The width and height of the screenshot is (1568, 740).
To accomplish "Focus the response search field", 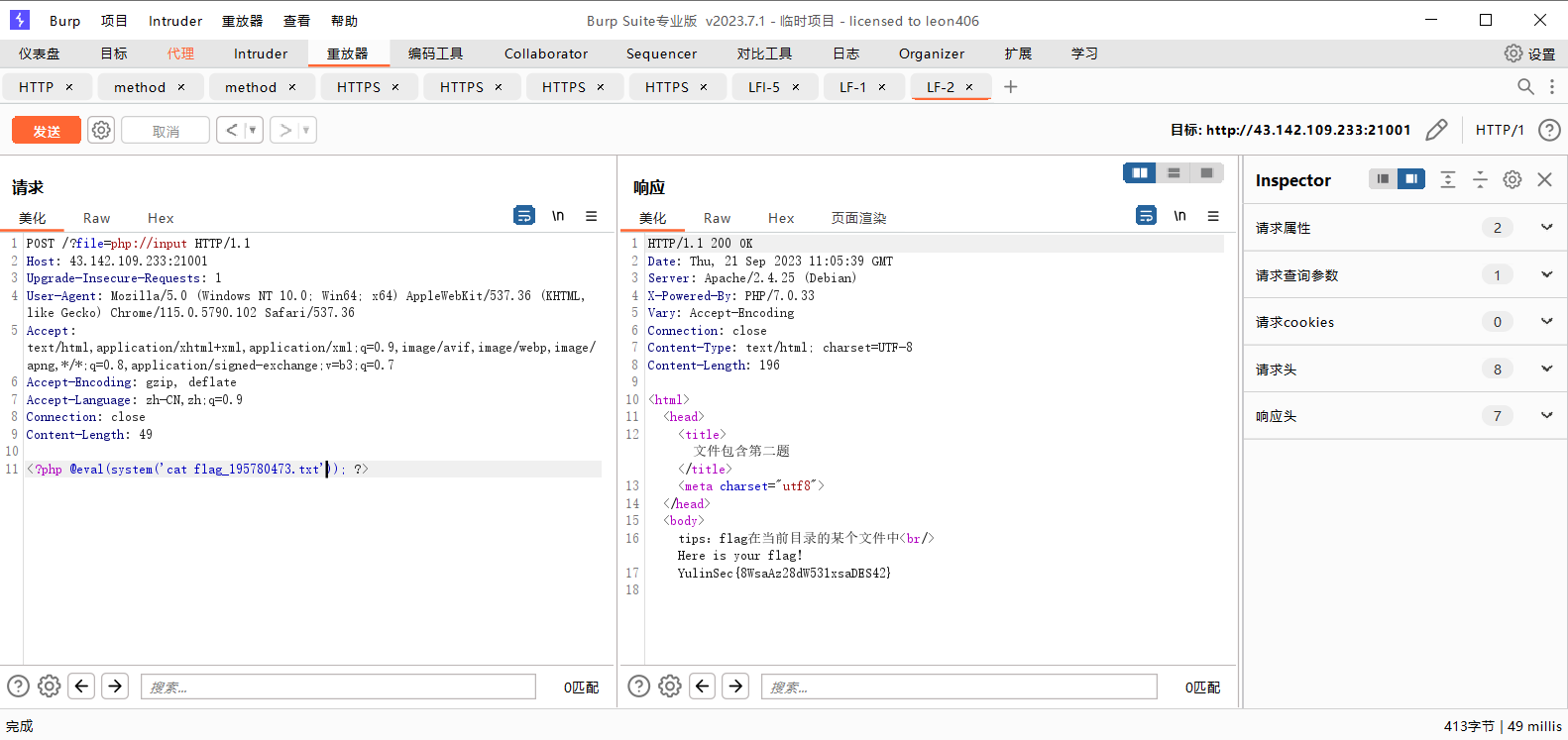I will 958,687.
